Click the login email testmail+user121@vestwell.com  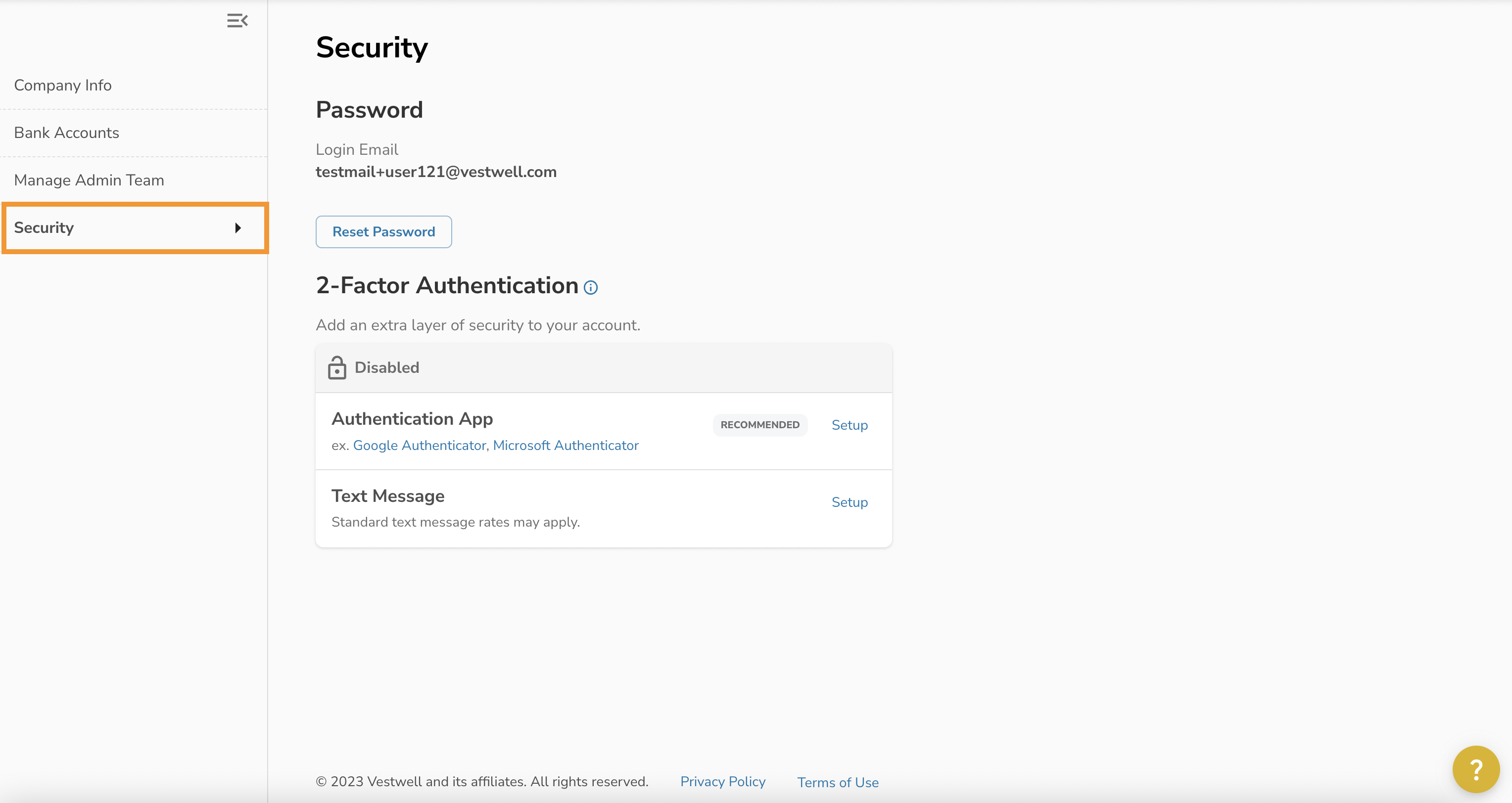coord(436,172)
